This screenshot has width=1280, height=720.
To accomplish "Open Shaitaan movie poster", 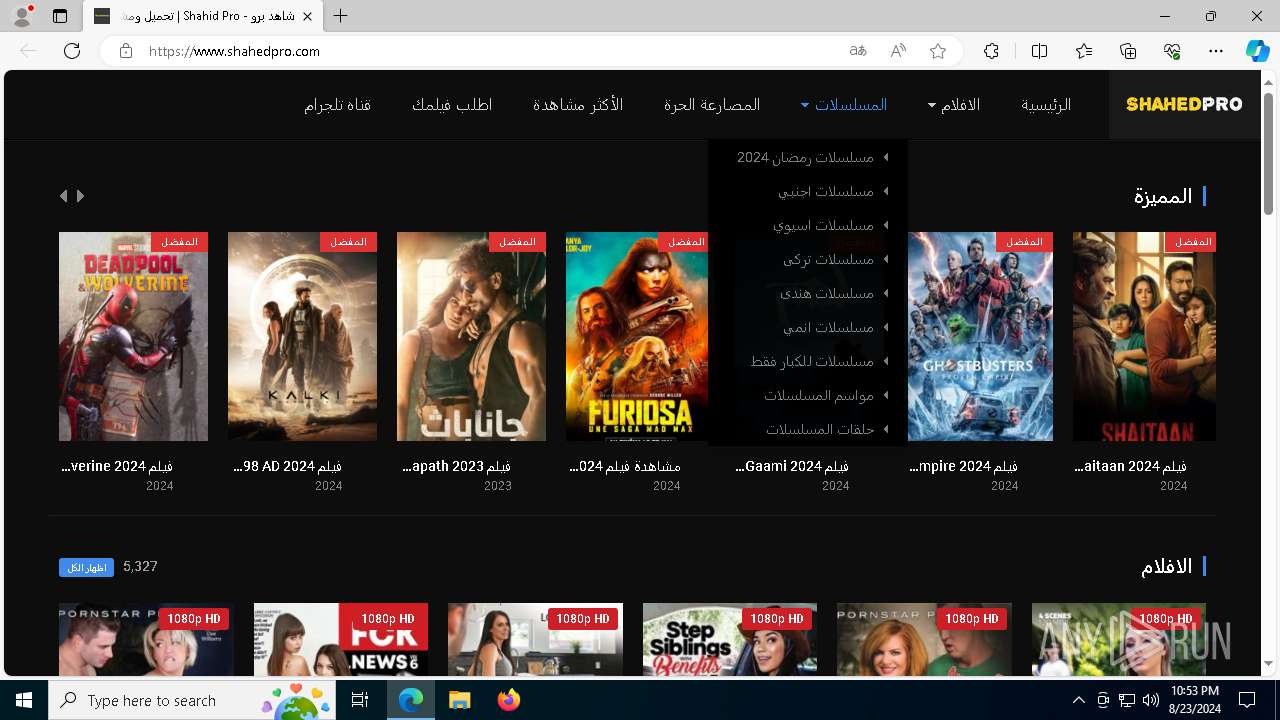I will 1144,337.
